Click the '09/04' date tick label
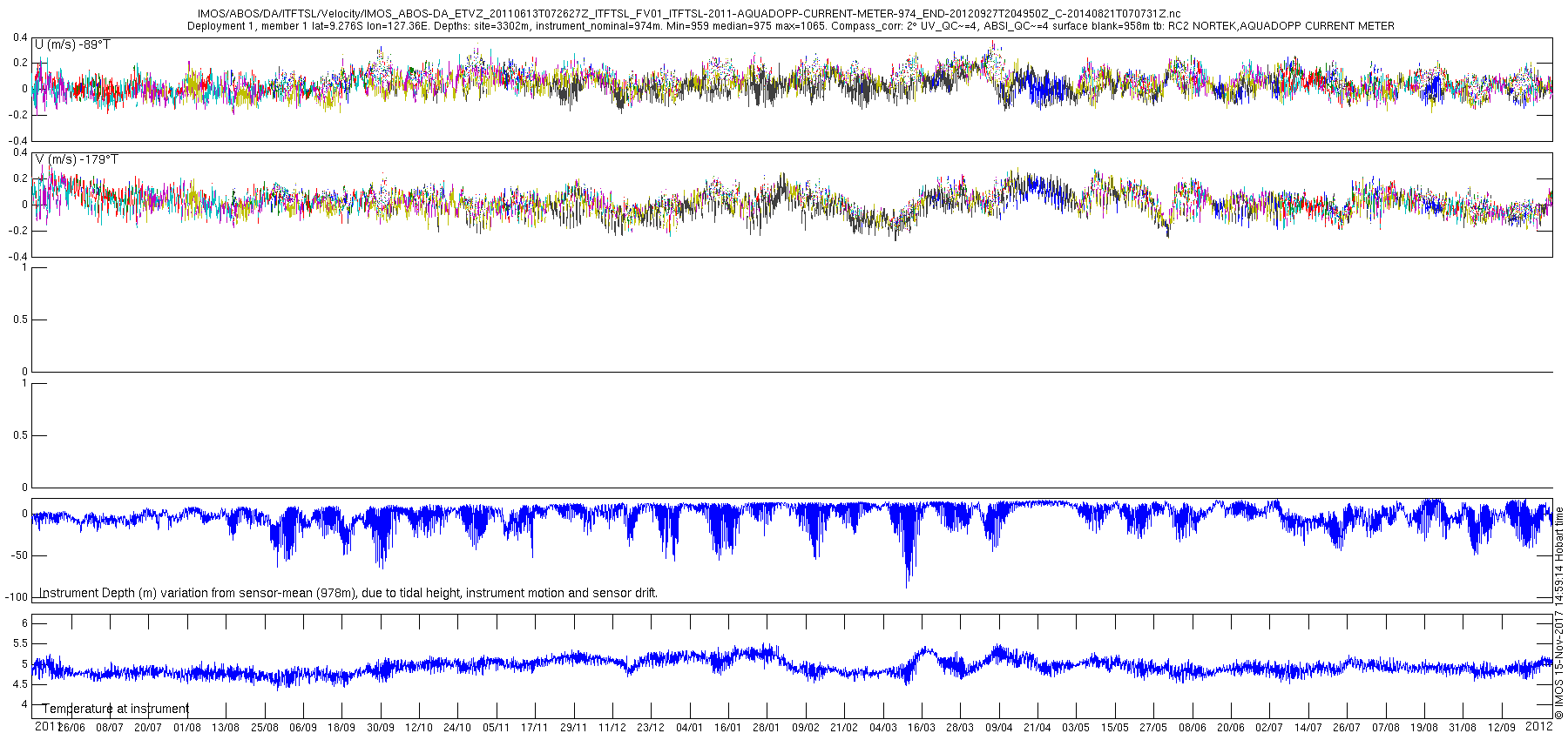This screenshot has height=740, width=1568. (x=999, y=728)
